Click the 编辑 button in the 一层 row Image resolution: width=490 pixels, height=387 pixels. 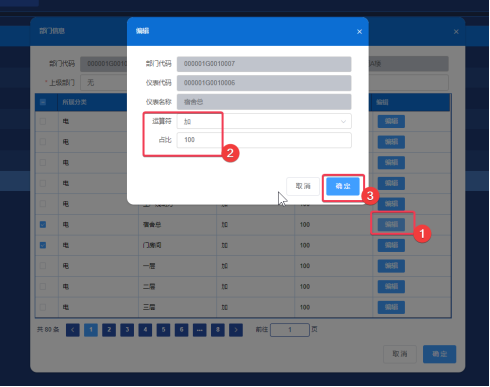[x=391, y=266]
